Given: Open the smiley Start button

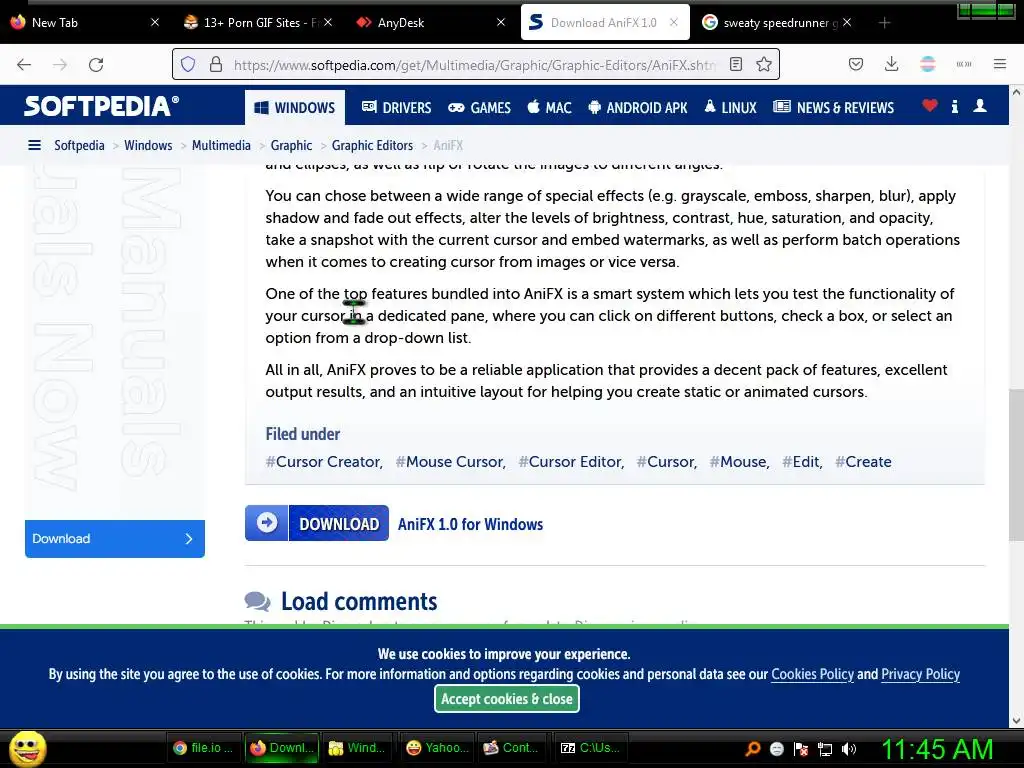Looking at the screenshot, I should (x=27, y=748).
